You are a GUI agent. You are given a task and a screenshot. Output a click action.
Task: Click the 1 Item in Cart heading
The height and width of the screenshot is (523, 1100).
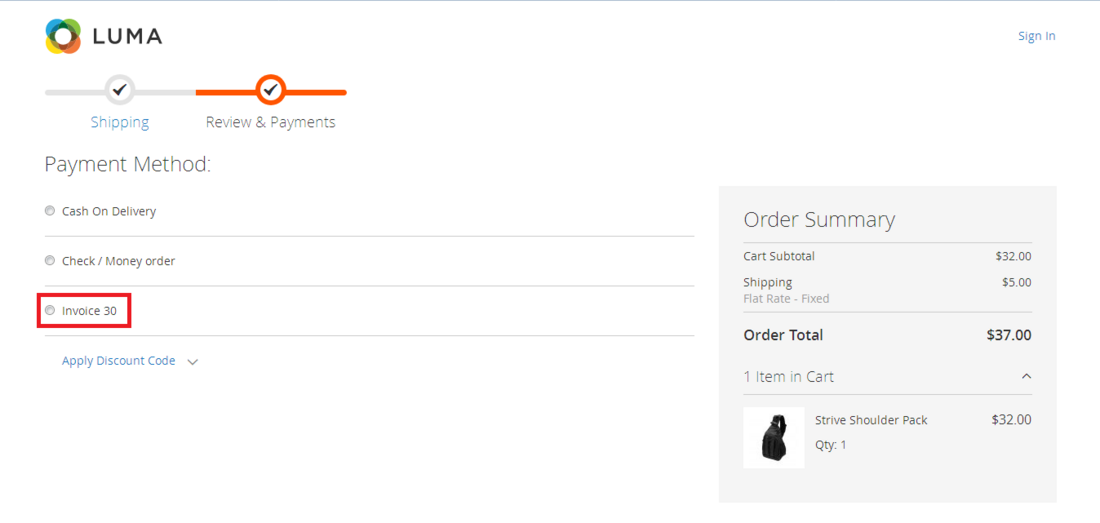[x=788, y=377]
